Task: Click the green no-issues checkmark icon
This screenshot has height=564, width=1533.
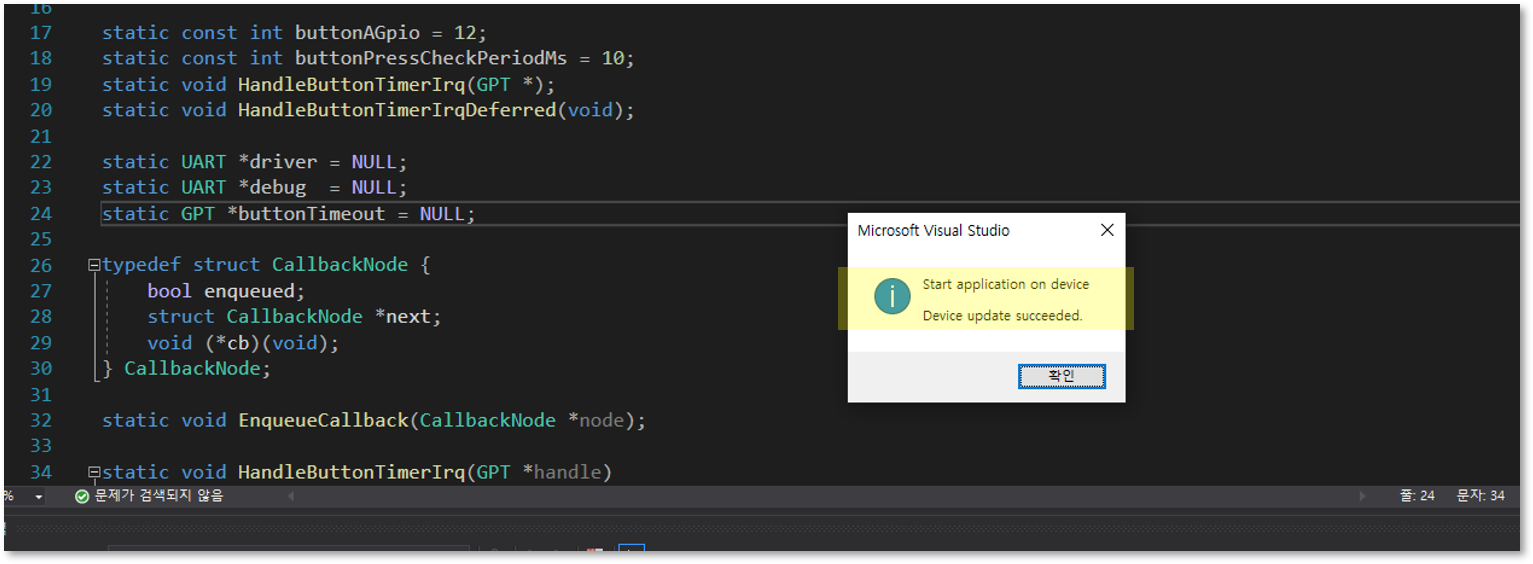Action: (82, 496)
